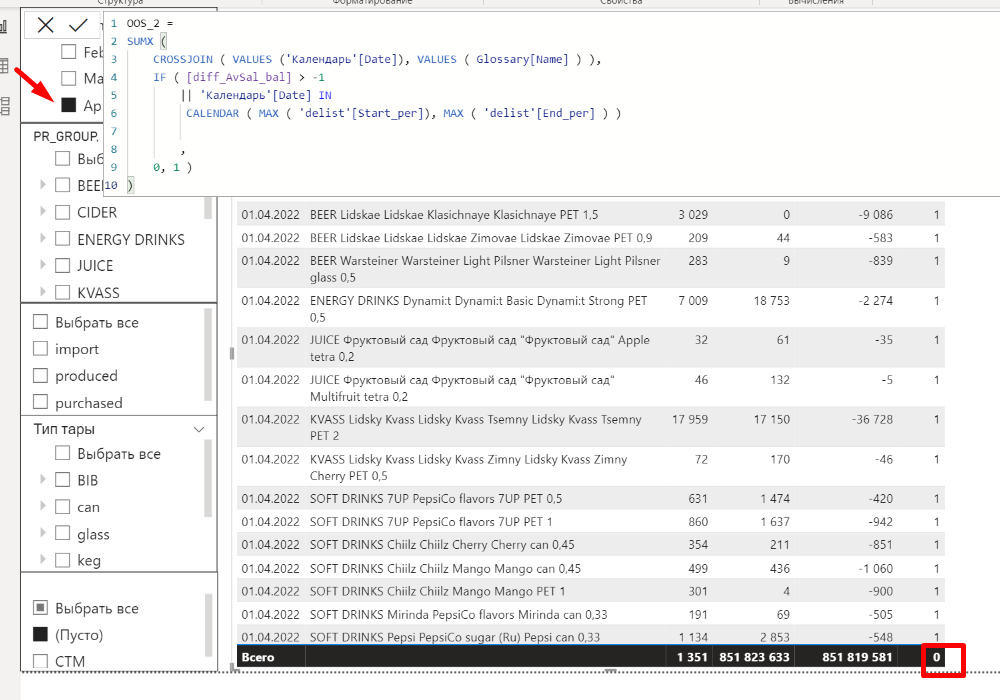
Task: Check the BEER group checkbox
Action: point(62,185)
